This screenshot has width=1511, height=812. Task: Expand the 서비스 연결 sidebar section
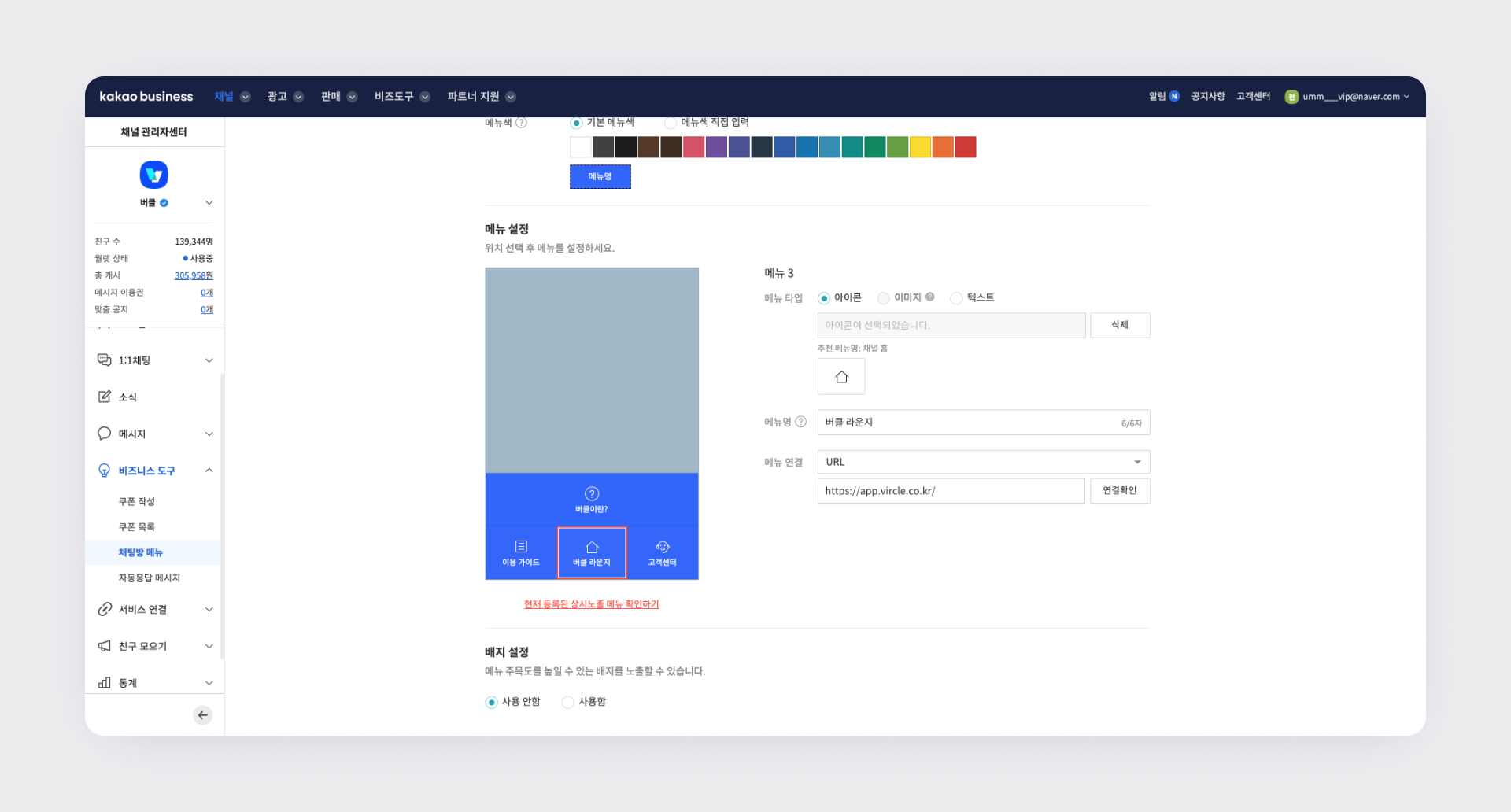(209, 610)
